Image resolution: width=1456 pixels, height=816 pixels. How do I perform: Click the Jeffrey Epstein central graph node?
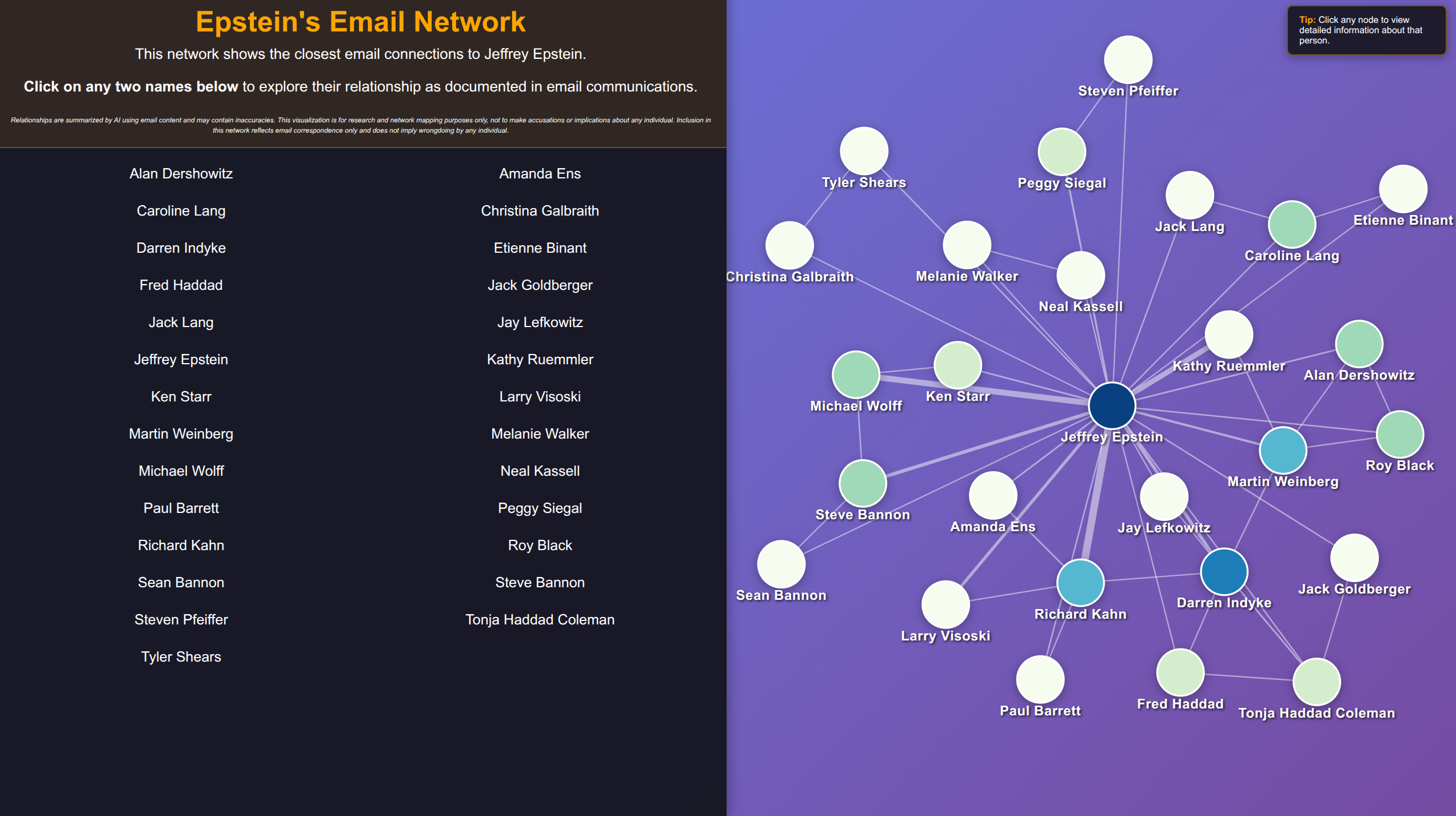click(x=1111, y=405)
